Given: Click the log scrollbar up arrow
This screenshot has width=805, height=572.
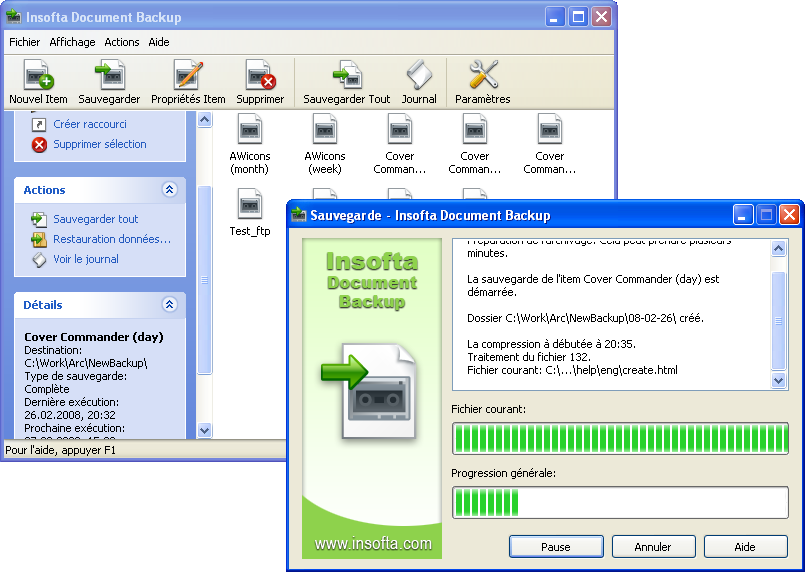Looking at the screenshot, I should 778,249.
